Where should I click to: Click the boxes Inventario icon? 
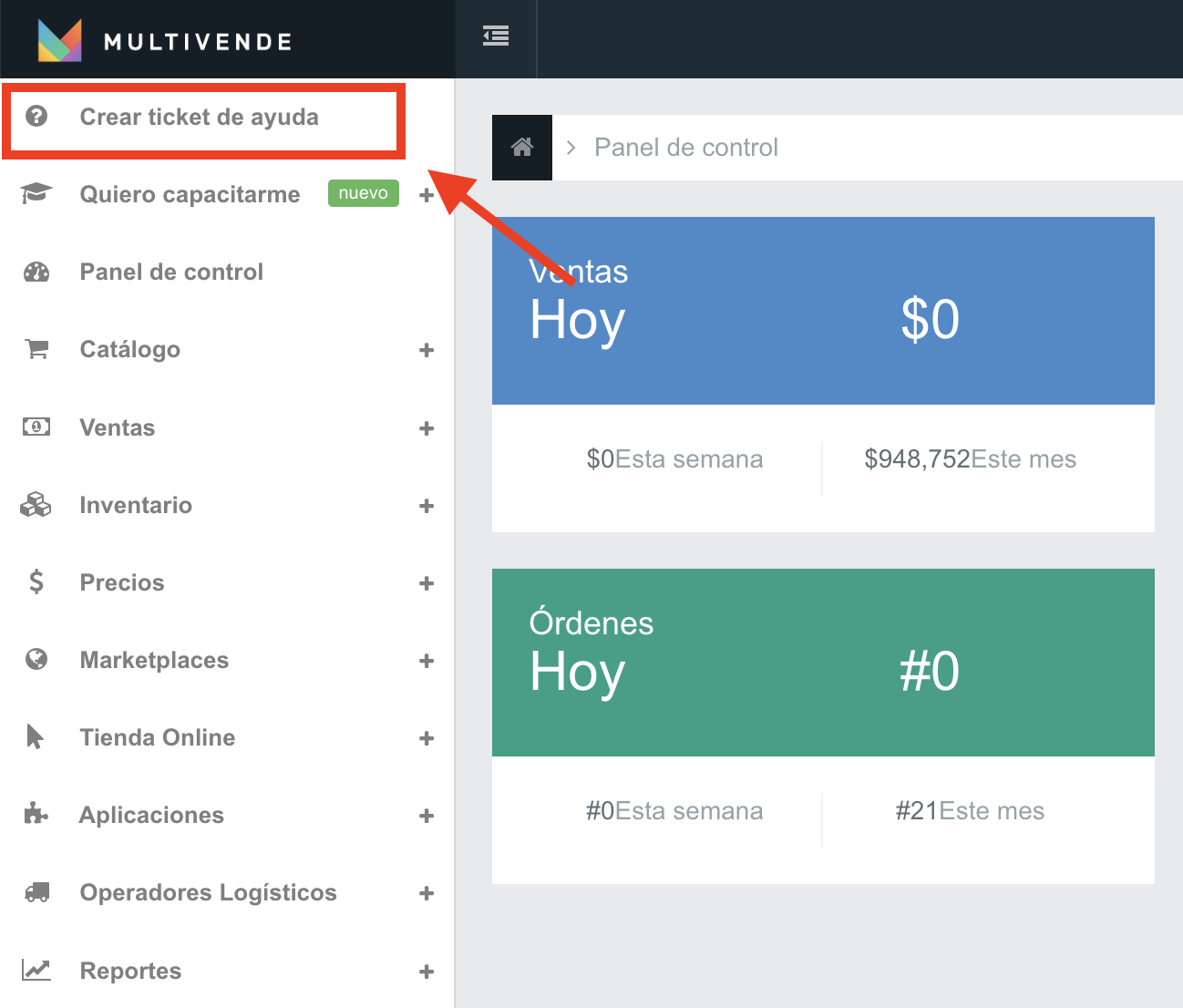(36, 505)
